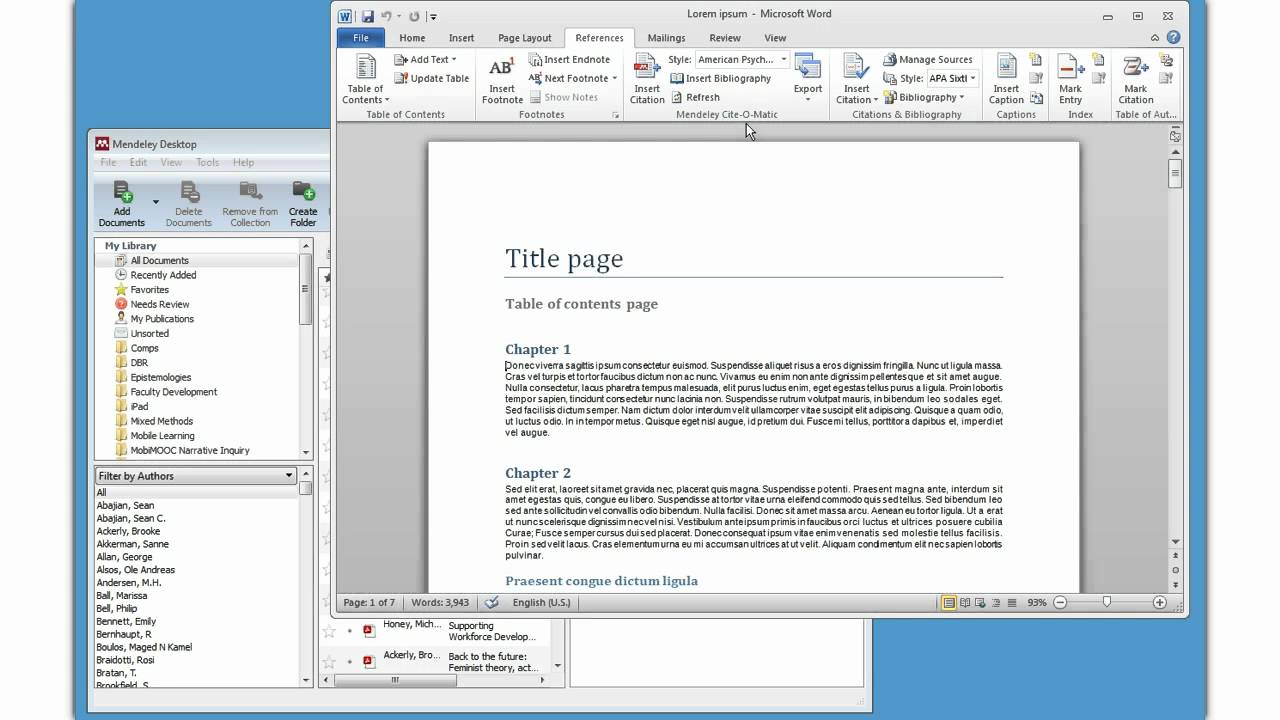Open Bibliography dropdown
Viewport: 1280px width, 720px height.
tap(925, 97)
